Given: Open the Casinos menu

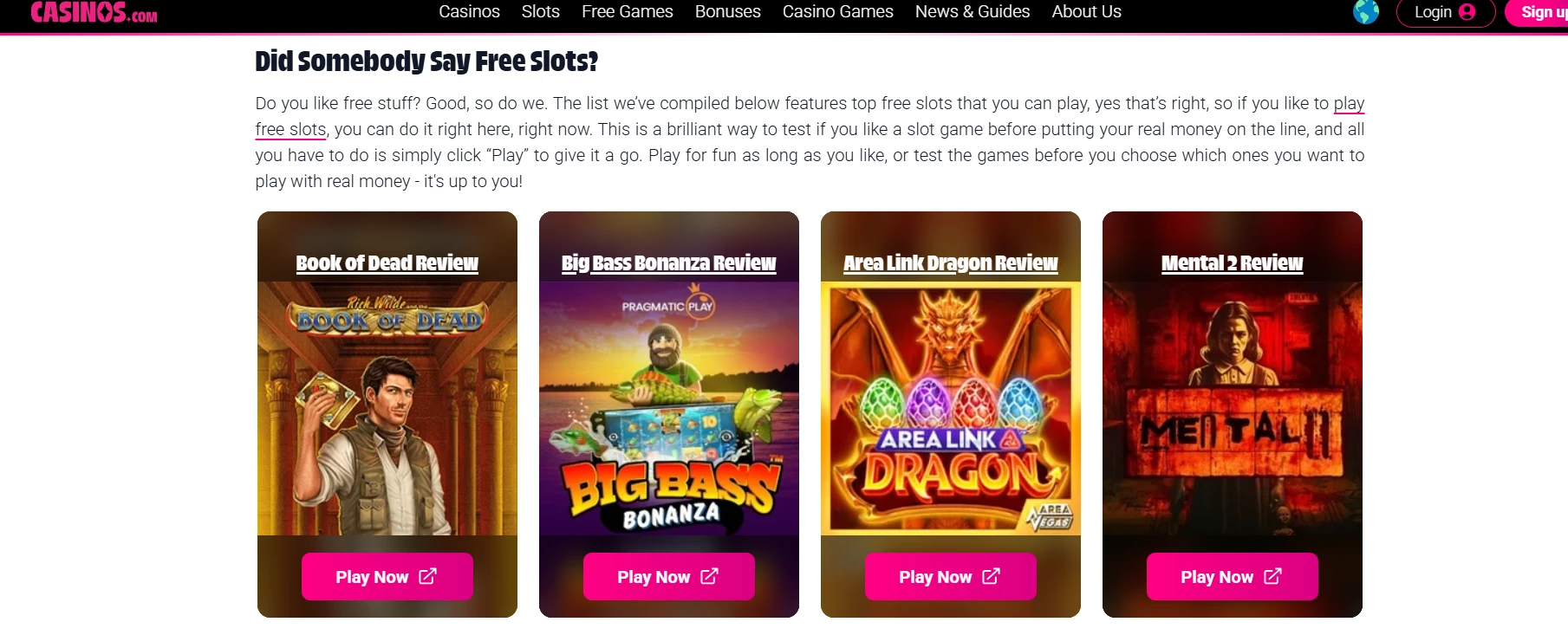Looking at the screenshot, I should click(469, 11).
